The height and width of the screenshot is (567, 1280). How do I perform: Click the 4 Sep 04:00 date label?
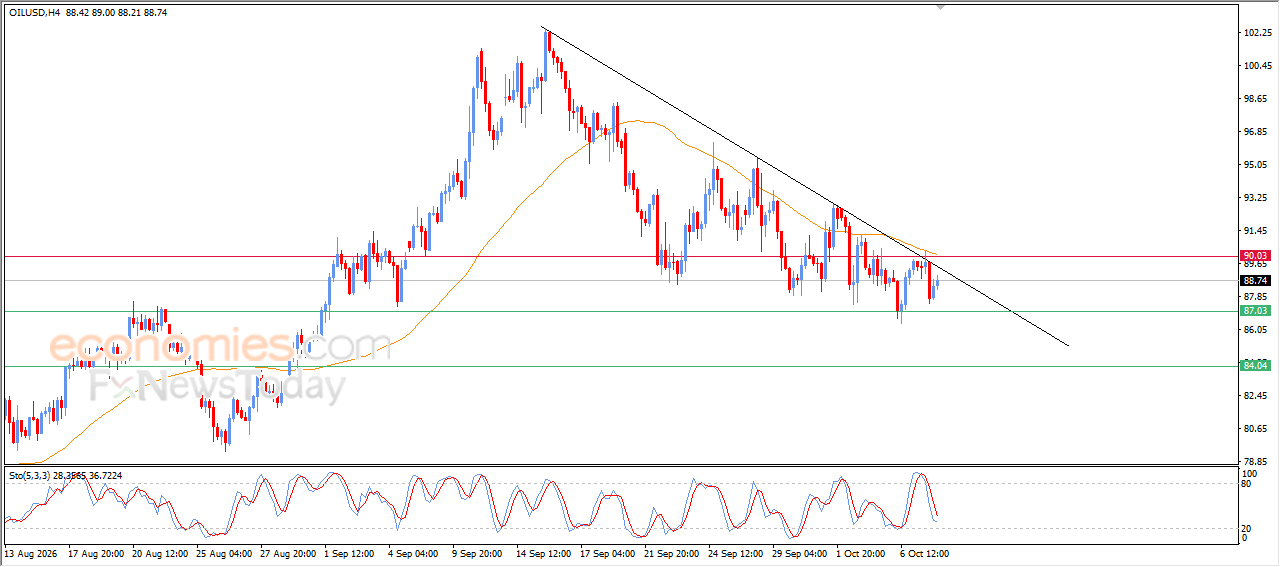click(415, 553)
